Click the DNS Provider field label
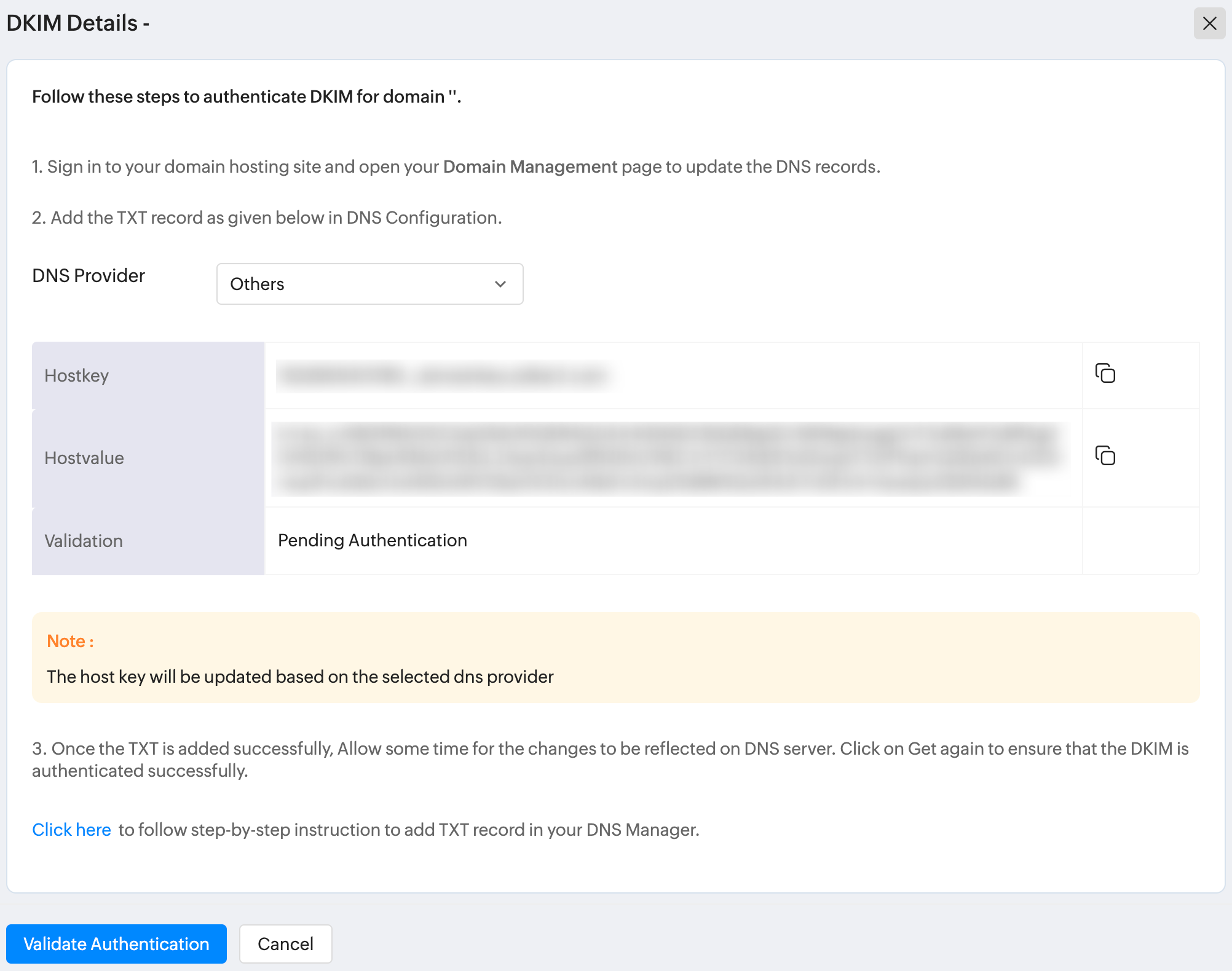Screen dimensions: 1232x971 (x=89, y=275)
